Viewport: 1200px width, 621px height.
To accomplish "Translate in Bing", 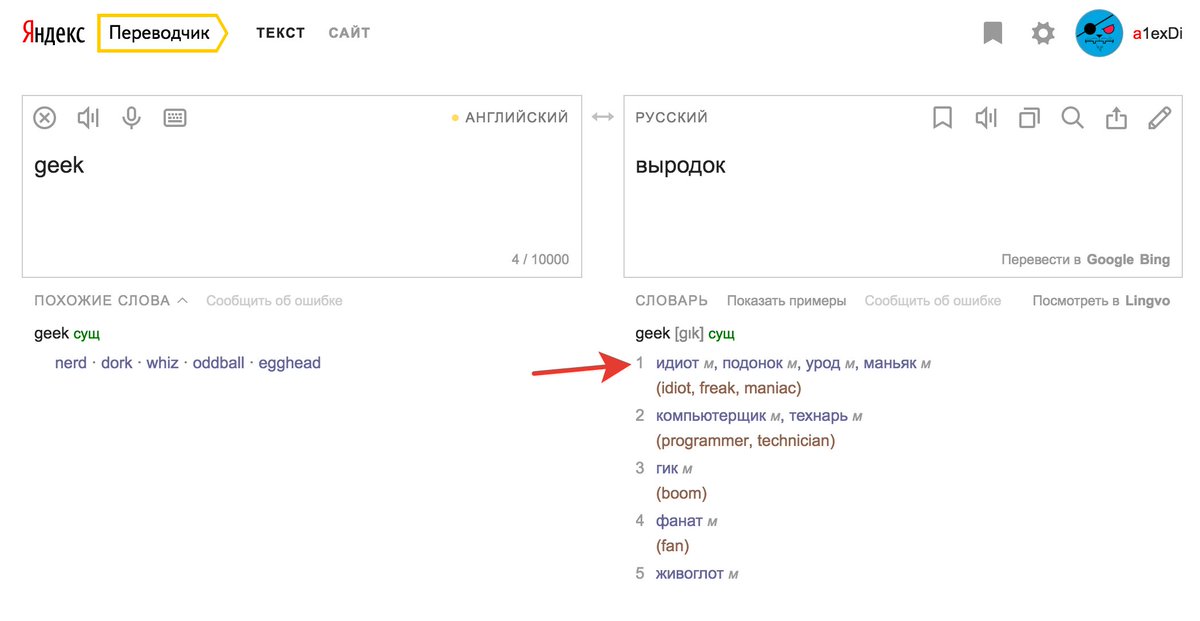I will click(x=1155, y=259).
